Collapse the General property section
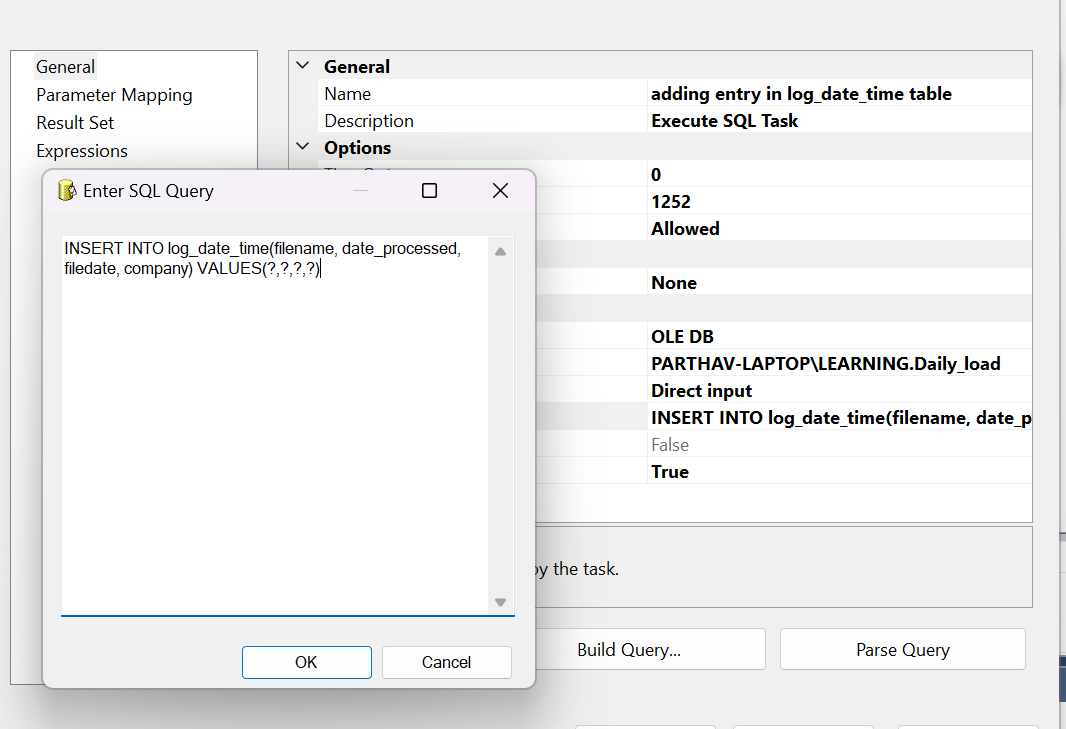 302,66
